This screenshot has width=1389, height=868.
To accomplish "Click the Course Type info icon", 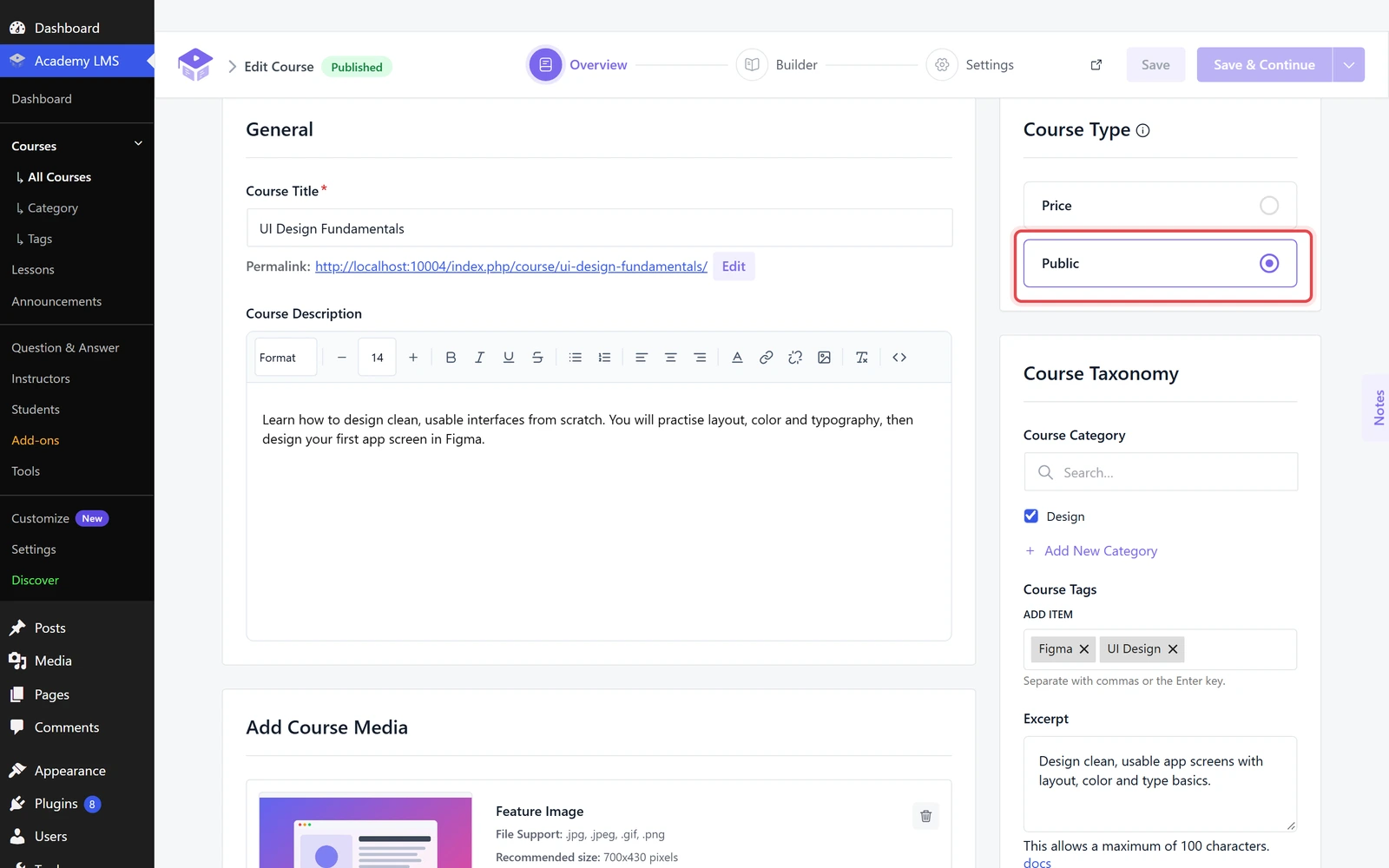I will pos(1142,131).
